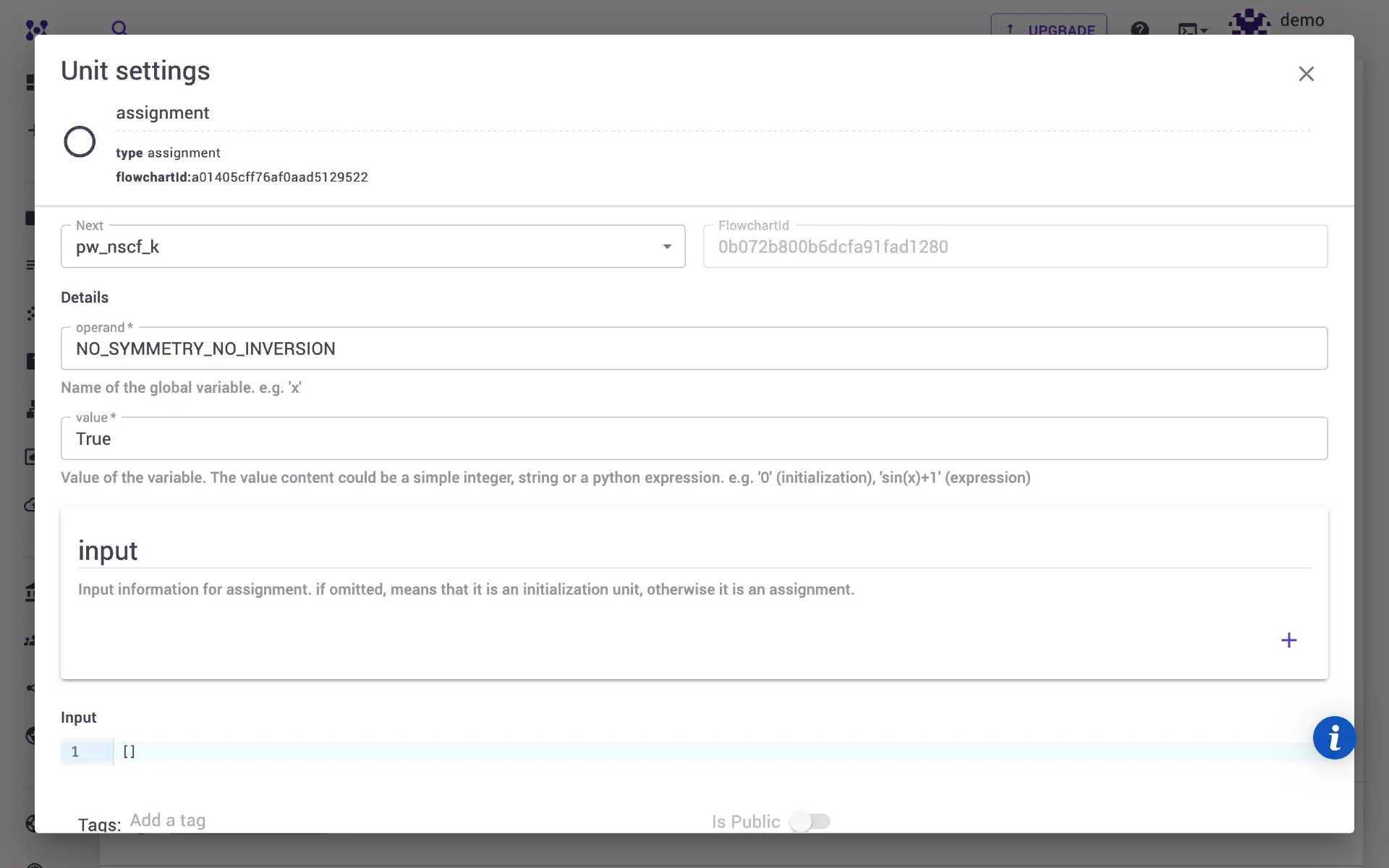The image size is (1389, 868).
Task: Open the blue info floating button
Action: (x=1333, y=737)
